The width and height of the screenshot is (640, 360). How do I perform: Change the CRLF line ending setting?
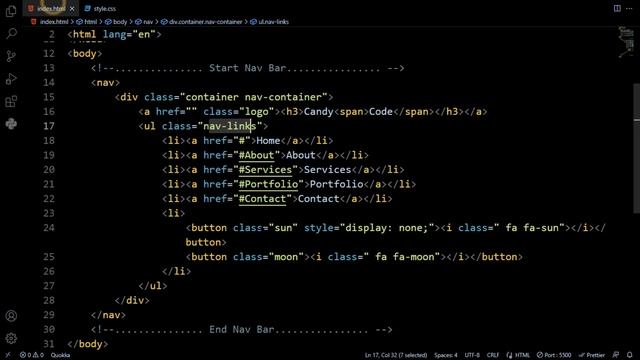tap(493, 355)
